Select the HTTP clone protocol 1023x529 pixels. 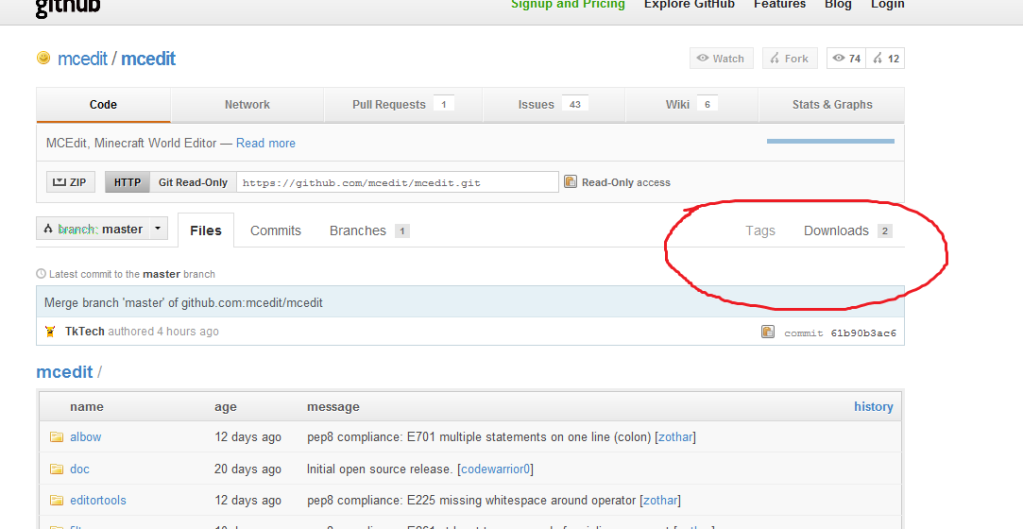point(127,182)
